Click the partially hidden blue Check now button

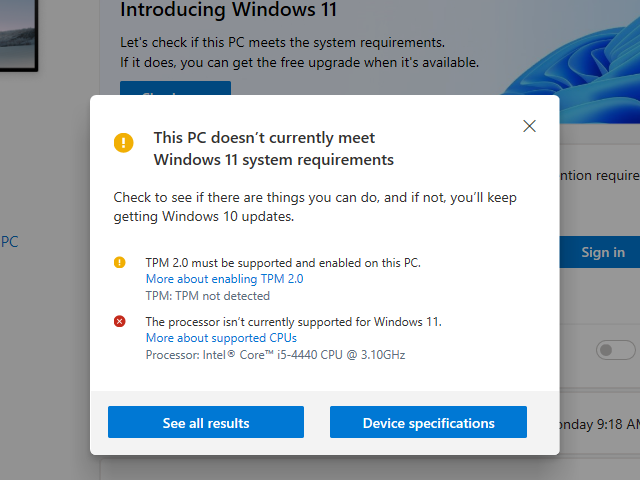[176, 88]
